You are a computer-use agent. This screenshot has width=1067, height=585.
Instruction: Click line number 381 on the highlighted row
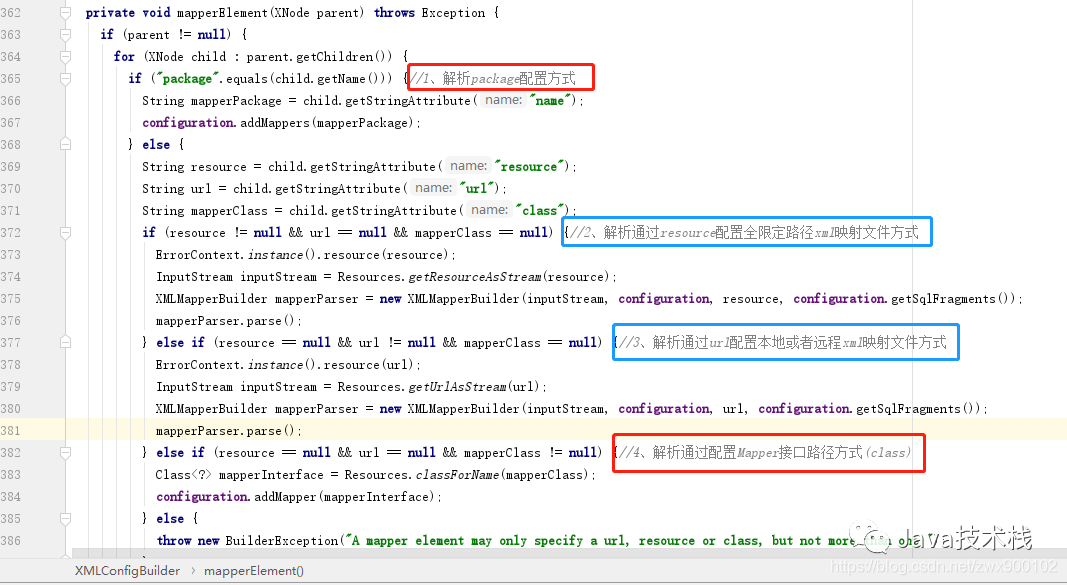click(11, 431)
